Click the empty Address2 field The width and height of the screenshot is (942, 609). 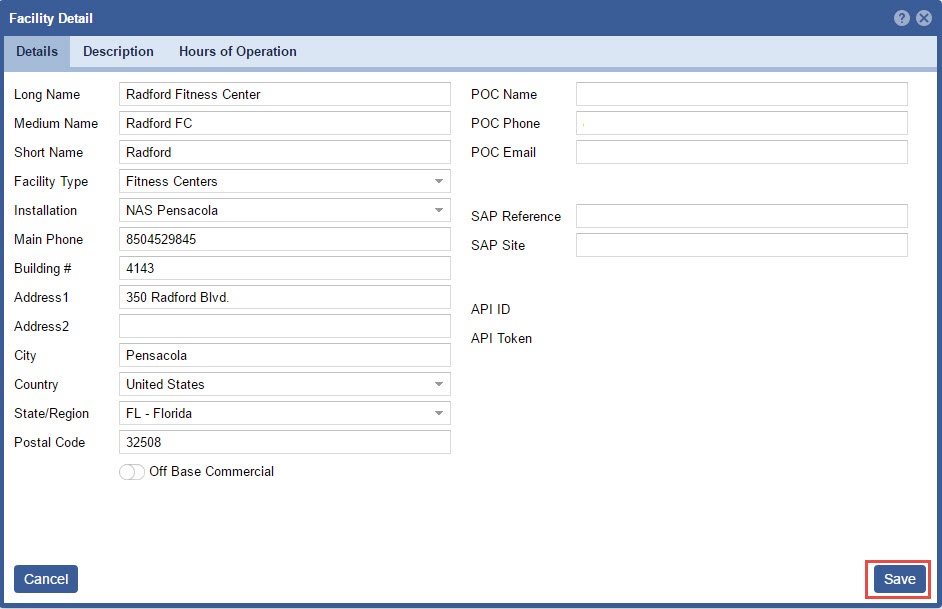[284, 327]
